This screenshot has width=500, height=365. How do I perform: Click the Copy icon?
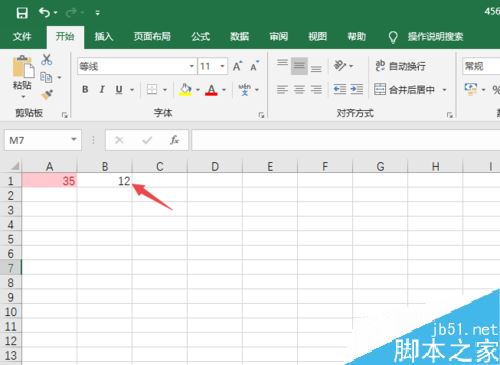click(46, 77)
